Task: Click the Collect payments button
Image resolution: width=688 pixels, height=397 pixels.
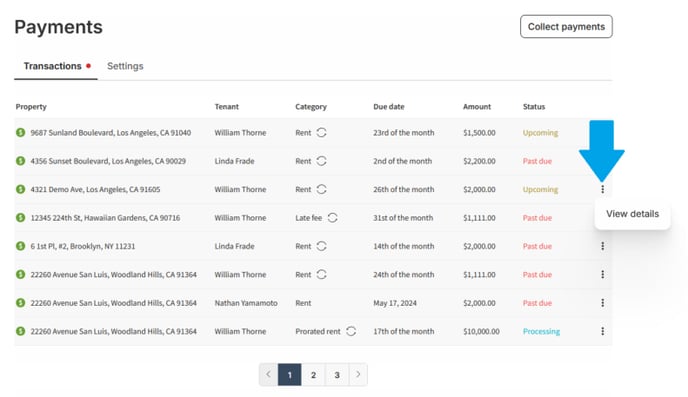Action: pos(566,27)
